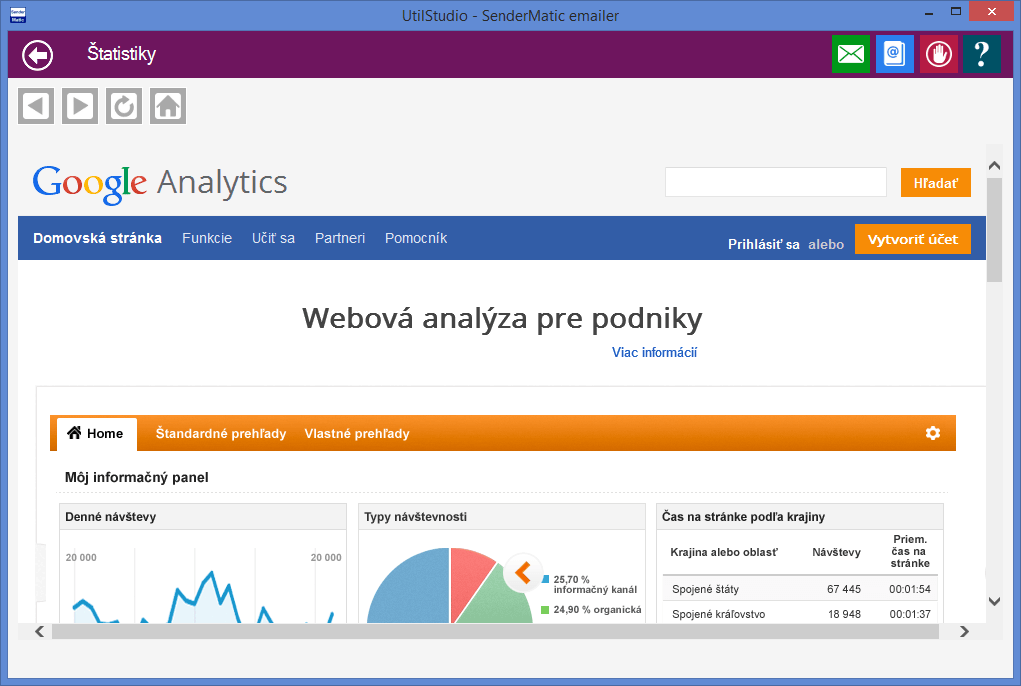Click the 25,70 % informačný kanál legend

(x=589, y=584)
